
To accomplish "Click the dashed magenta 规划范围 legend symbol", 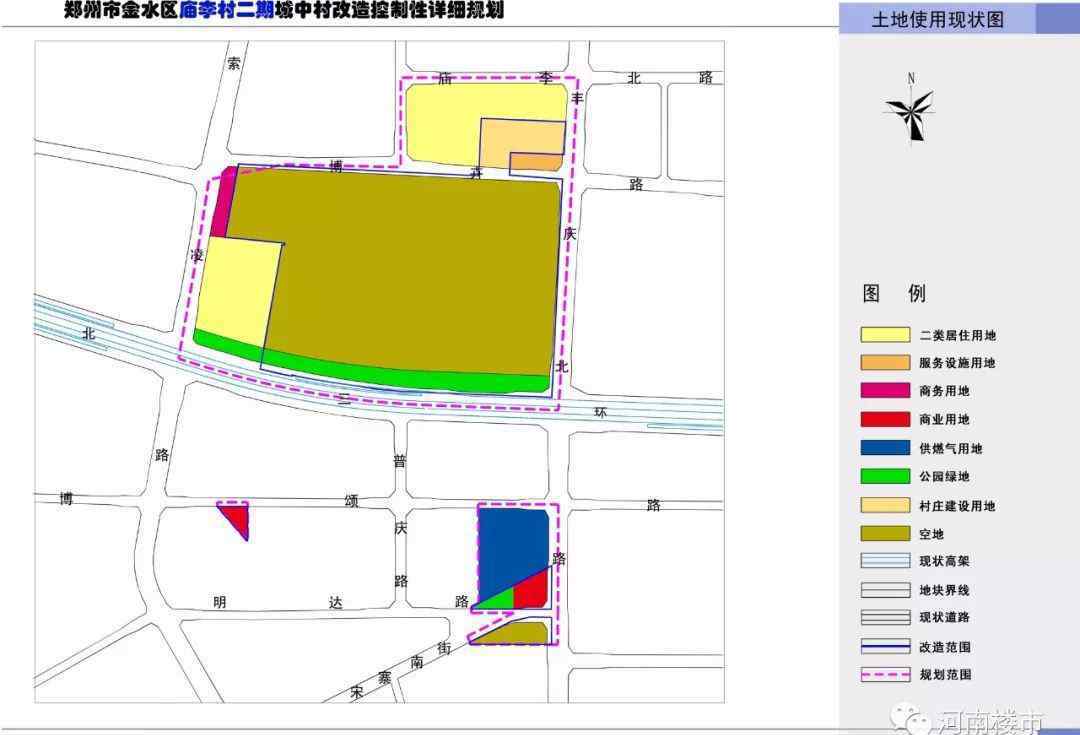I will pos(885,675).
